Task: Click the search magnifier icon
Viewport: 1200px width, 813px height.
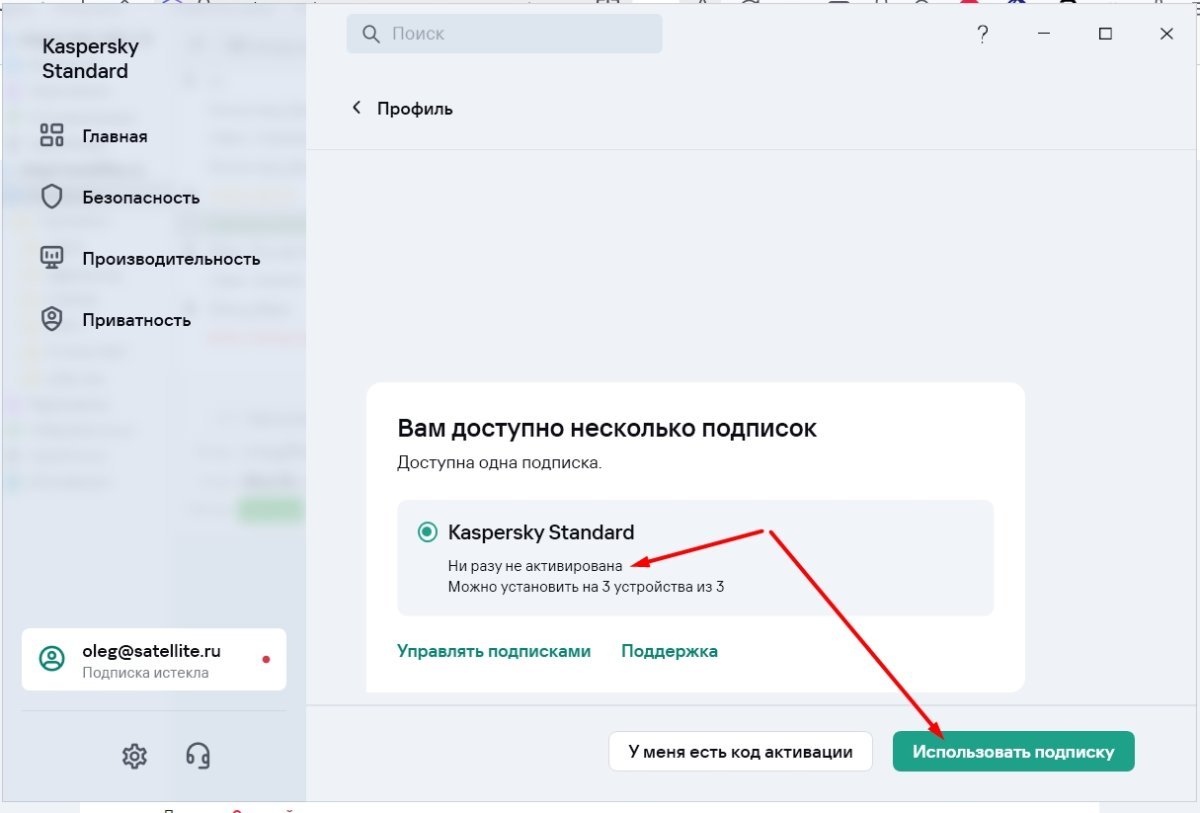Action: coord(370,34)
